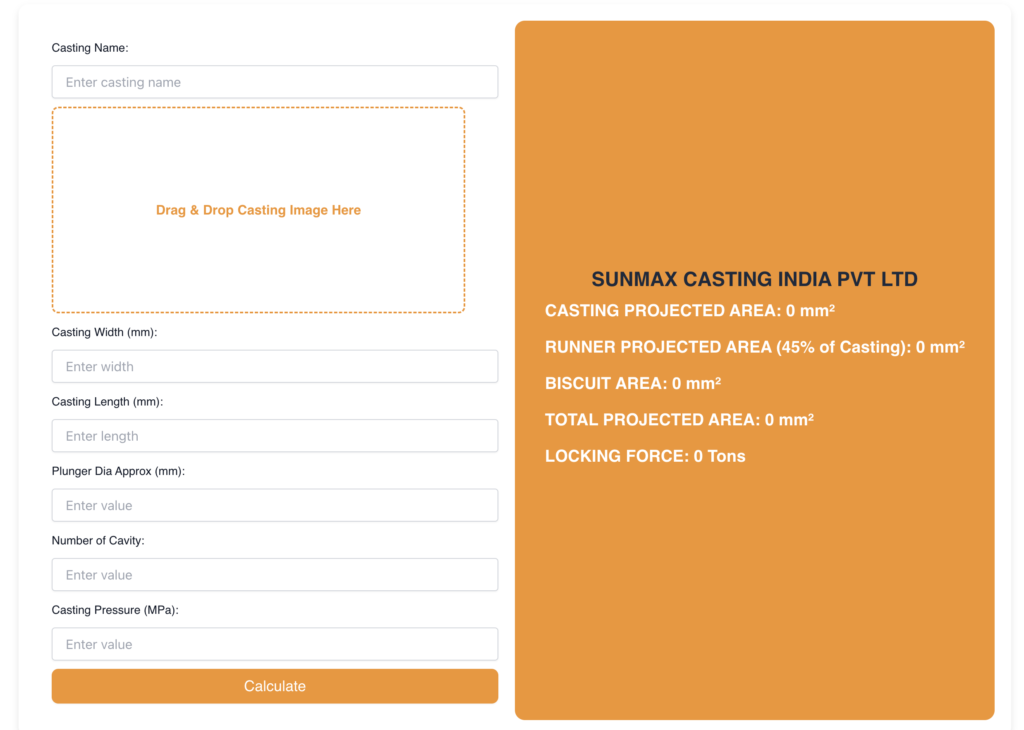Image resolution: width=1024 pixels, height=730 pixels.
Task: Click the "Casting Length (mm):" label
Action: (107, 401)
